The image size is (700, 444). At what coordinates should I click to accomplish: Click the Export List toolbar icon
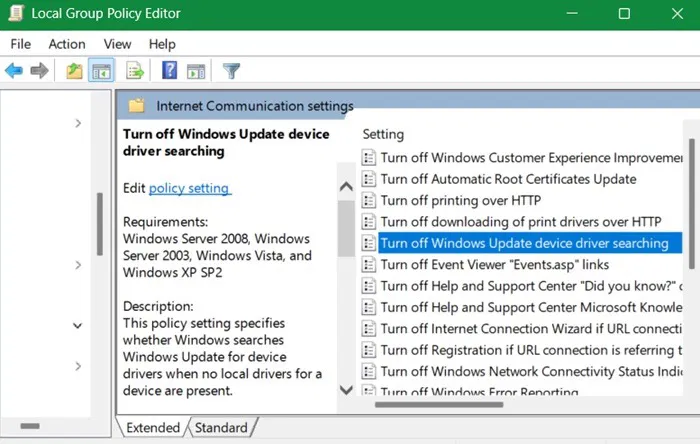click(135, 71)
